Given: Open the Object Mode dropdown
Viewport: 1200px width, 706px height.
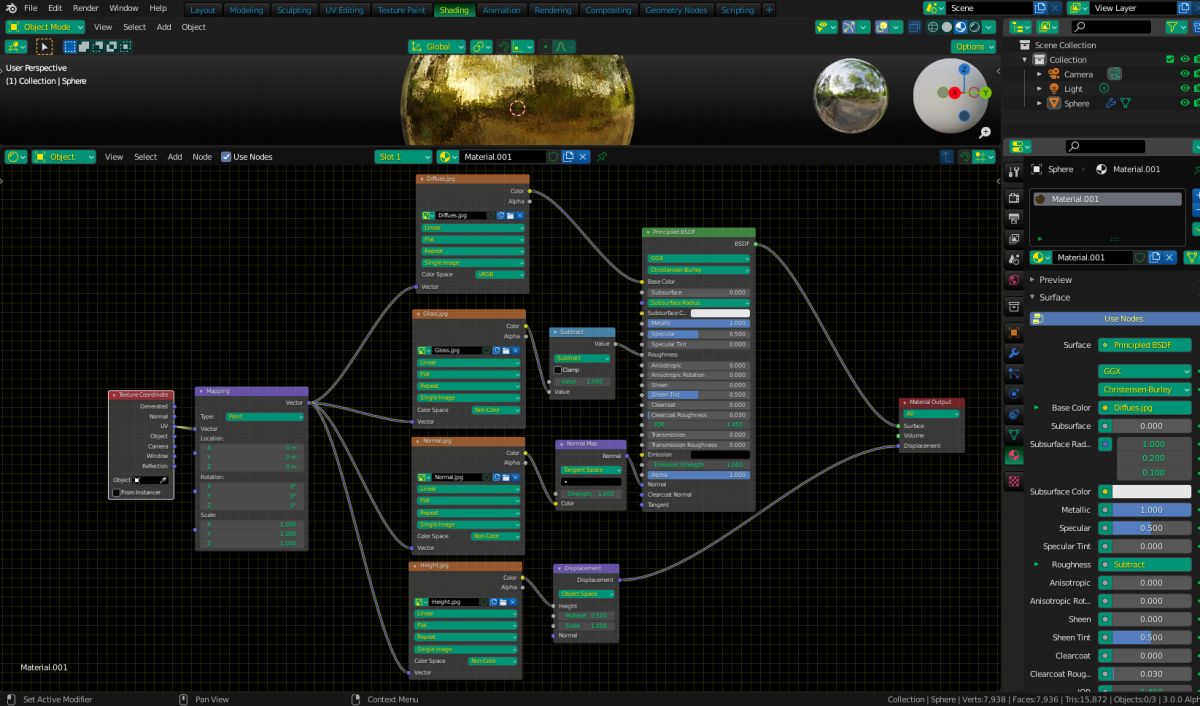Looking at the screenshot, I should pyautogui.click(x=46, y=27).
